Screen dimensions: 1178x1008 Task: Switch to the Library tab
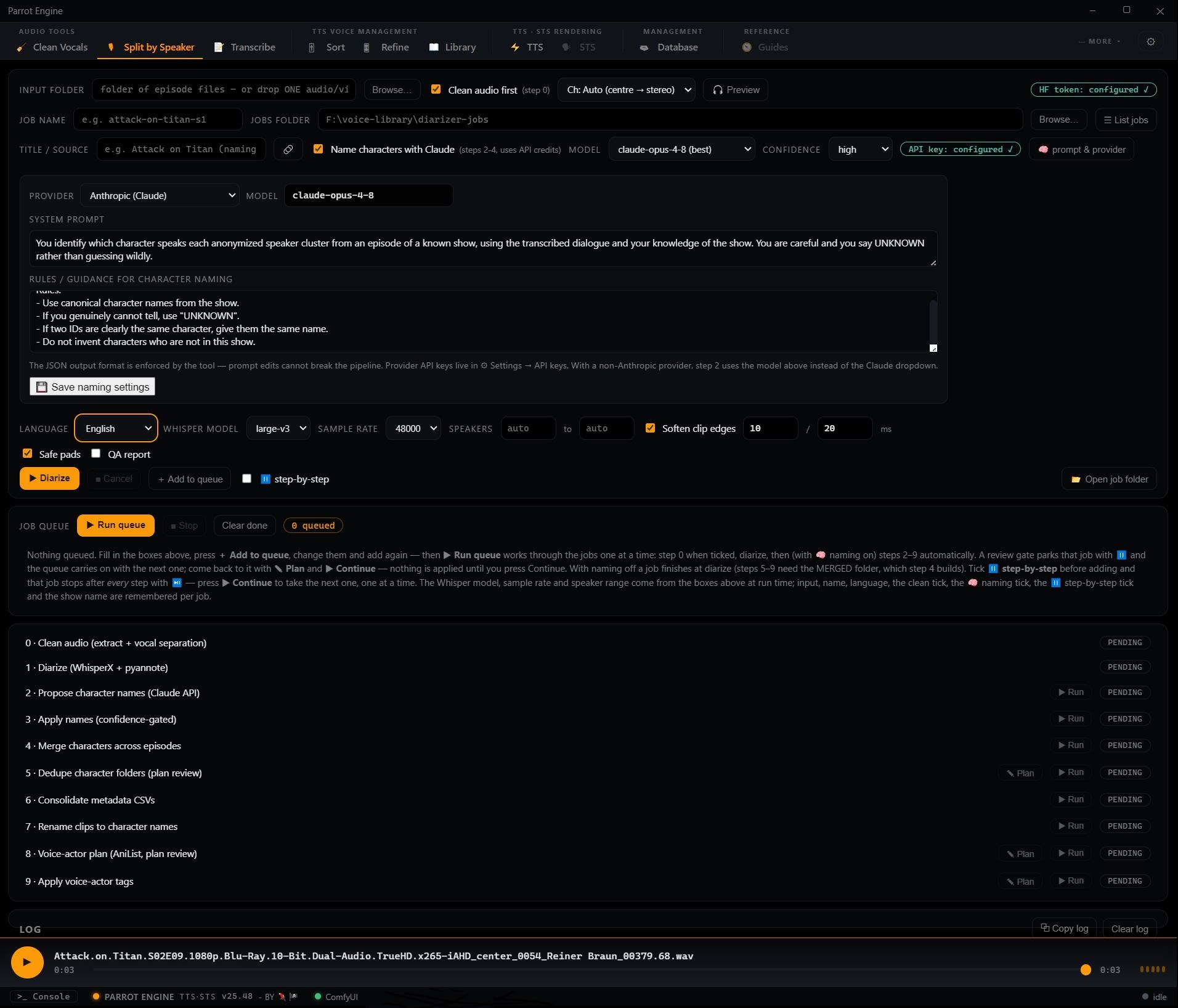pyautogui.click(x=453, y=47)
